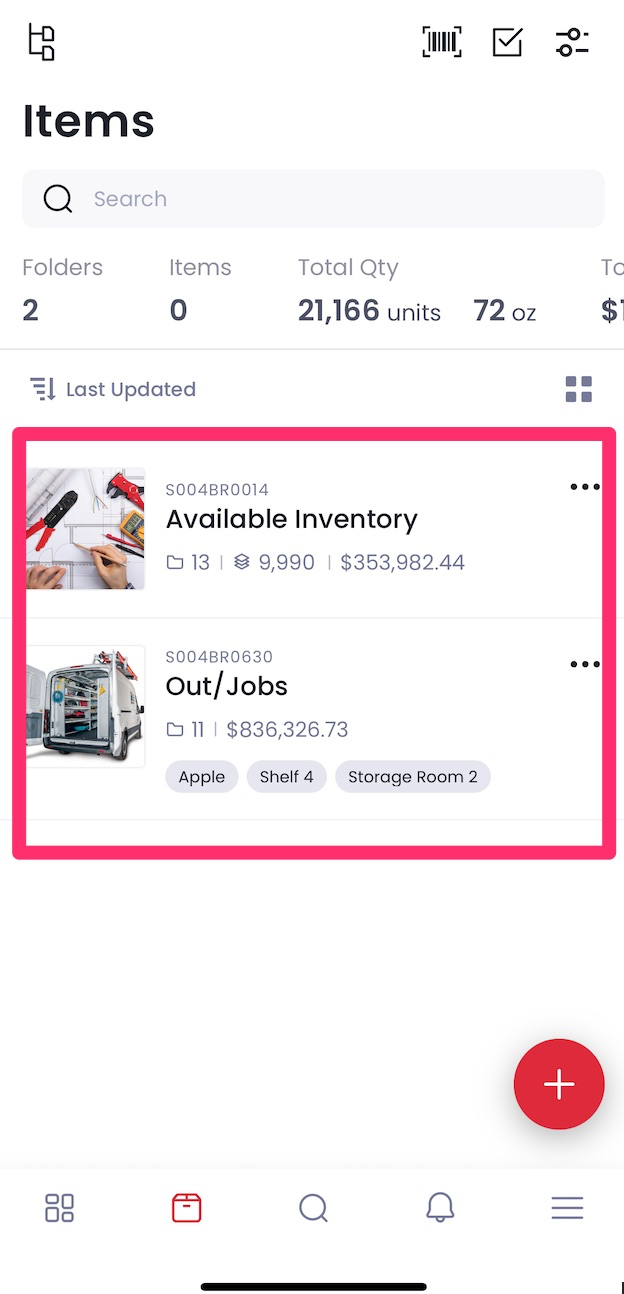
Task: Open the filter sliders icon
Action: pyautogui.click(x=572, y=42)
